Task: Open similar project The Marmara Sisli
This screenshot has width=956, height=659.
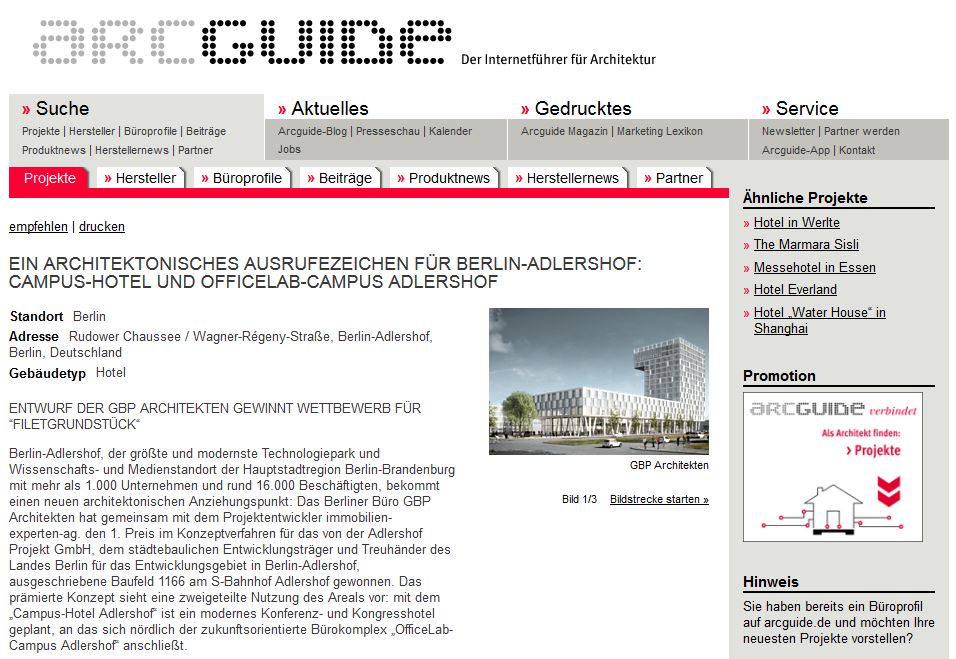Action: [x=806, y=244]
